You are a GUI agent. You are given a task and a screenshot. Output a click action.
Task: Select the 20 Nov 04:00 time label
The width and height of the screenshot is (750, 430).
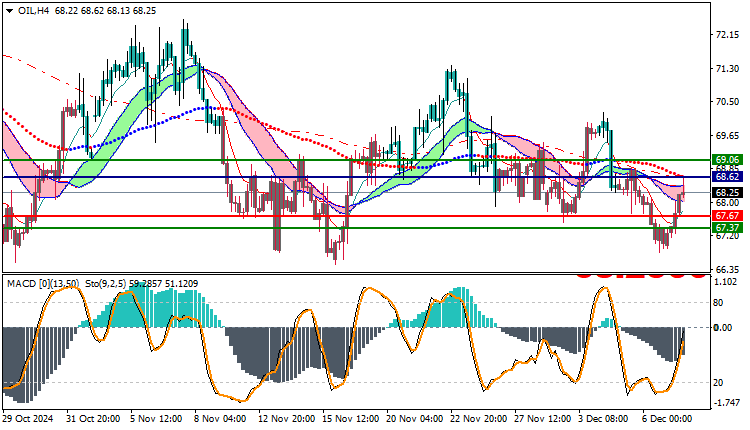point(415,419)
